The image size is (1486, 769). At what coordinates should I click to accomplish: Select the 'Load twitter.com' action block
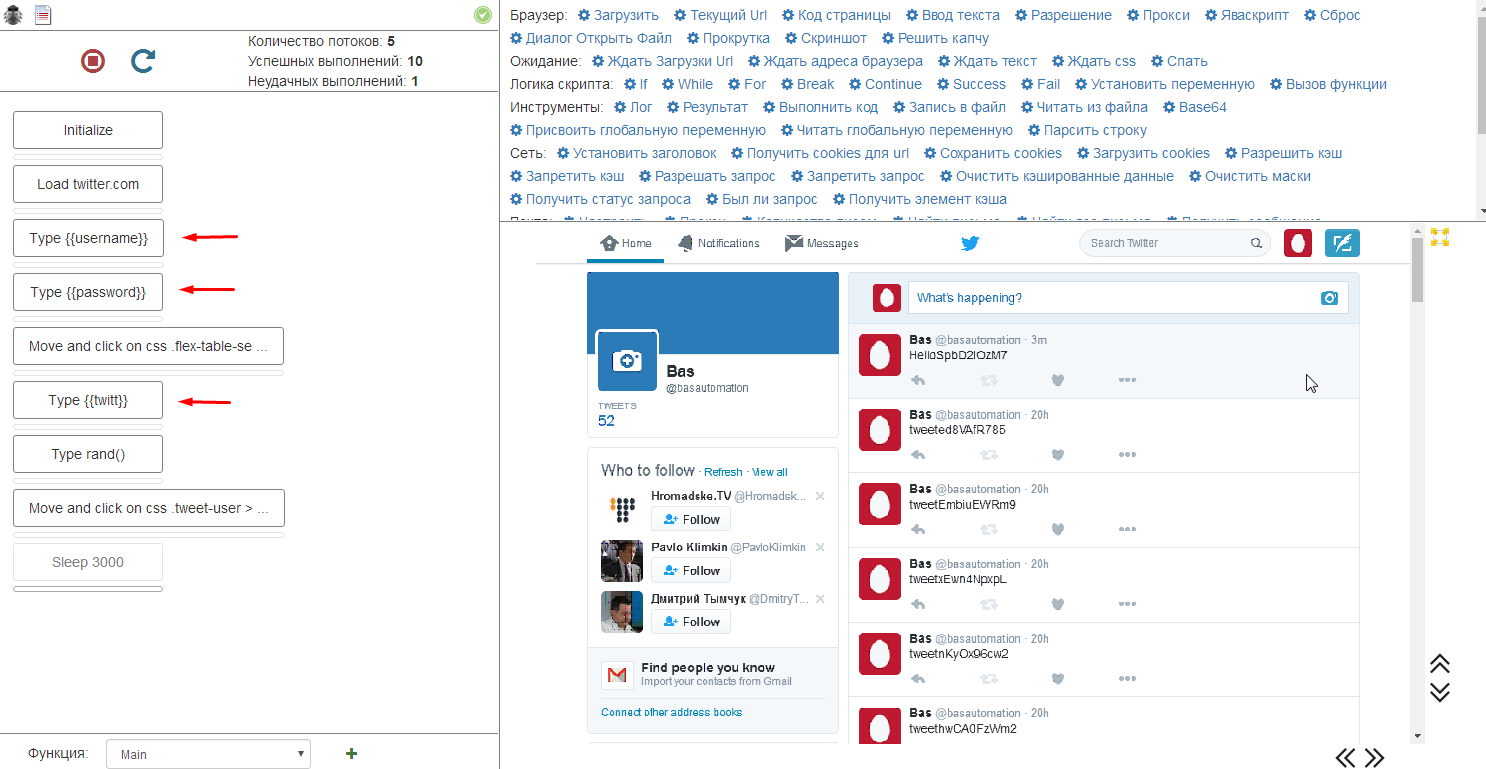pos(88,184)
